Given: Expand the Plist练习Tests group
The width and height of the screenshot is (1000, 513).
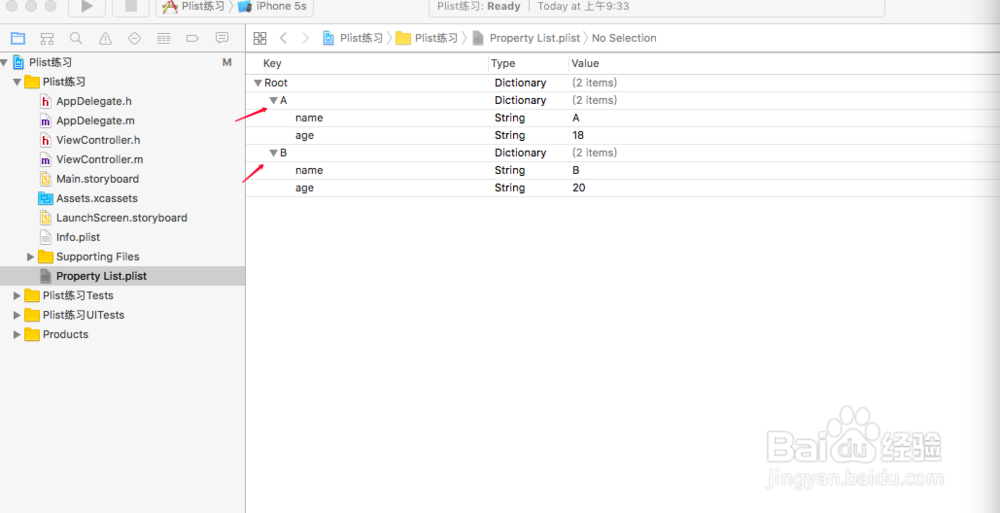Looking at the screenshot, I should (17, 295).
